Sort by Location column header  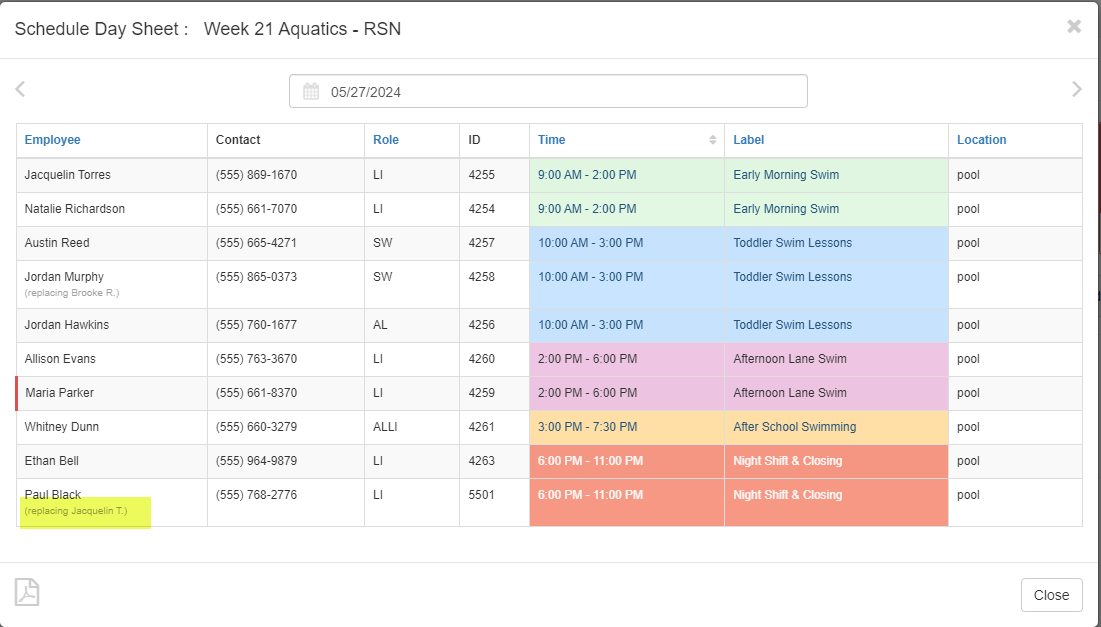click(982, 140)
